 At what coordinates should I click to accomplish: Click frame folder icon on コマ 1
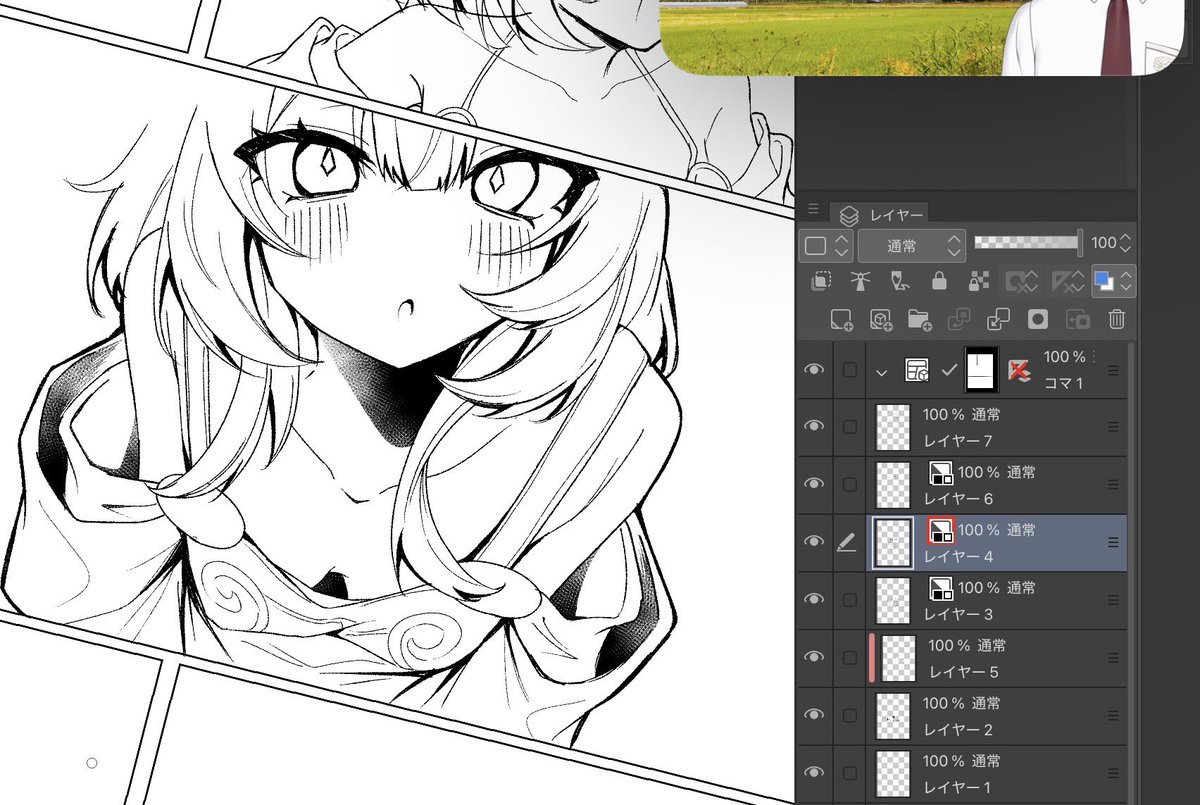pos(916,371)
